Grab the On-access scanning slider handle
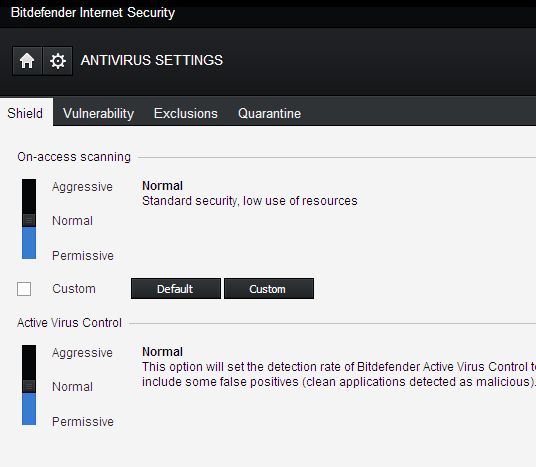 point(29,221)
